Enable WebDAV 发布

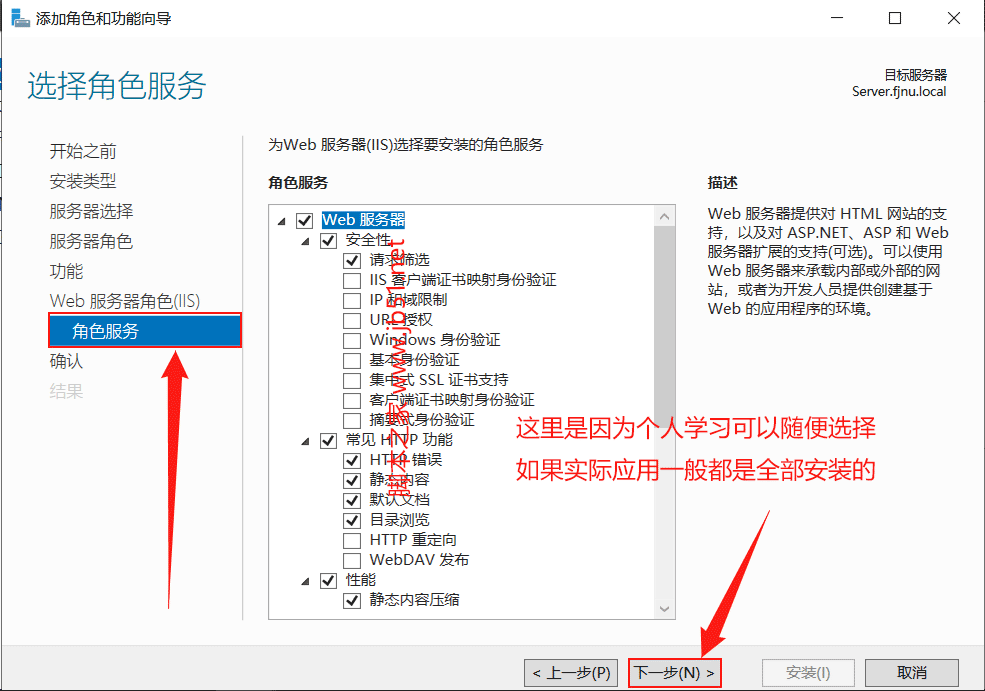[352, 560]
